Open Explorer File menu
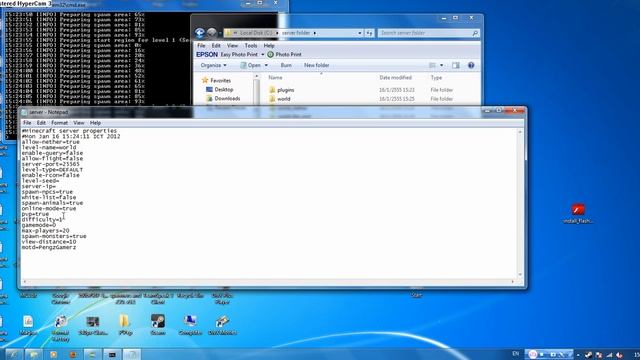Viewport: 640px width, 360px height. click(x=201, y=46)
